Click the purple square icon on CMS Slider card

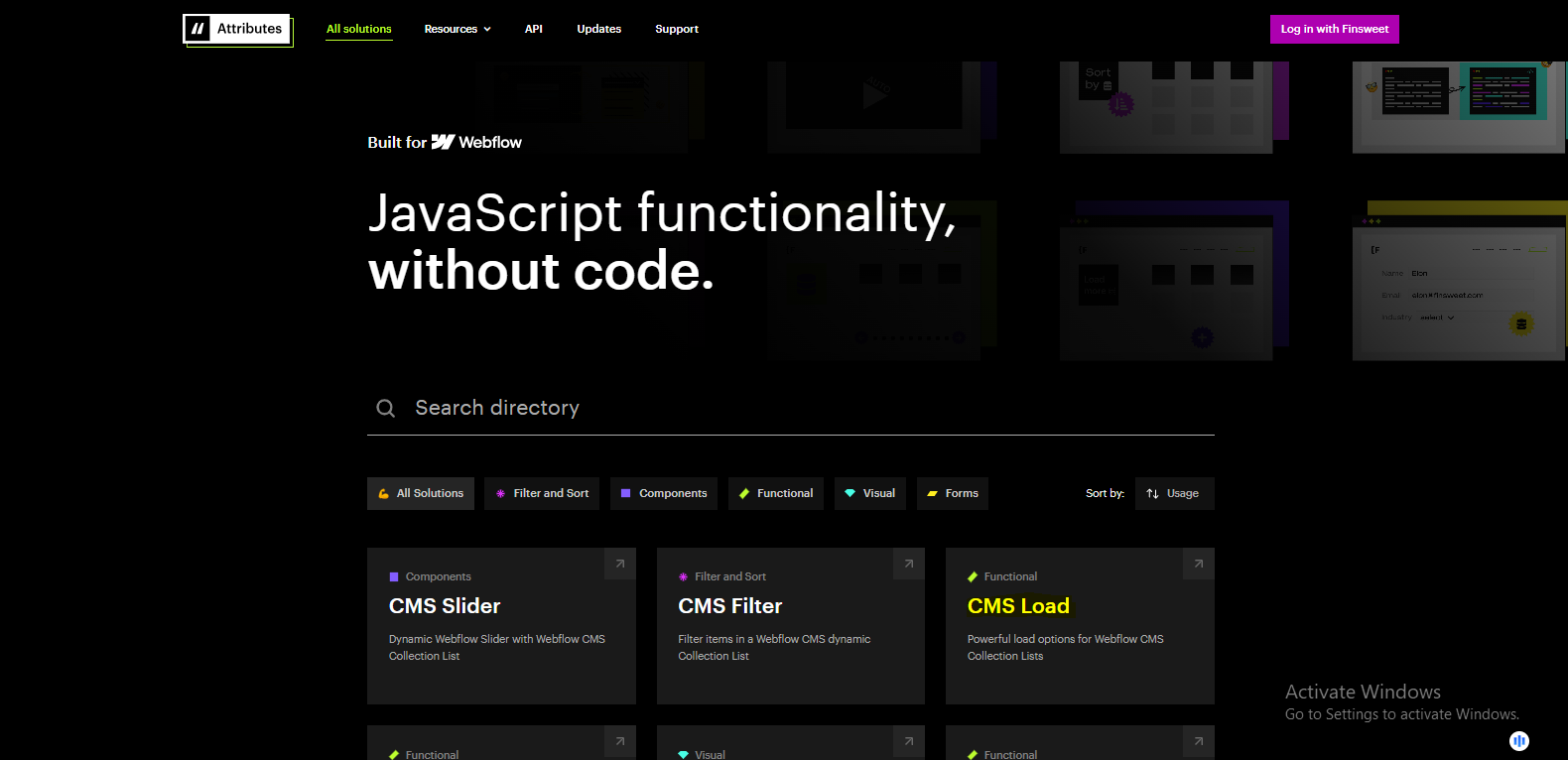point(394,576)
